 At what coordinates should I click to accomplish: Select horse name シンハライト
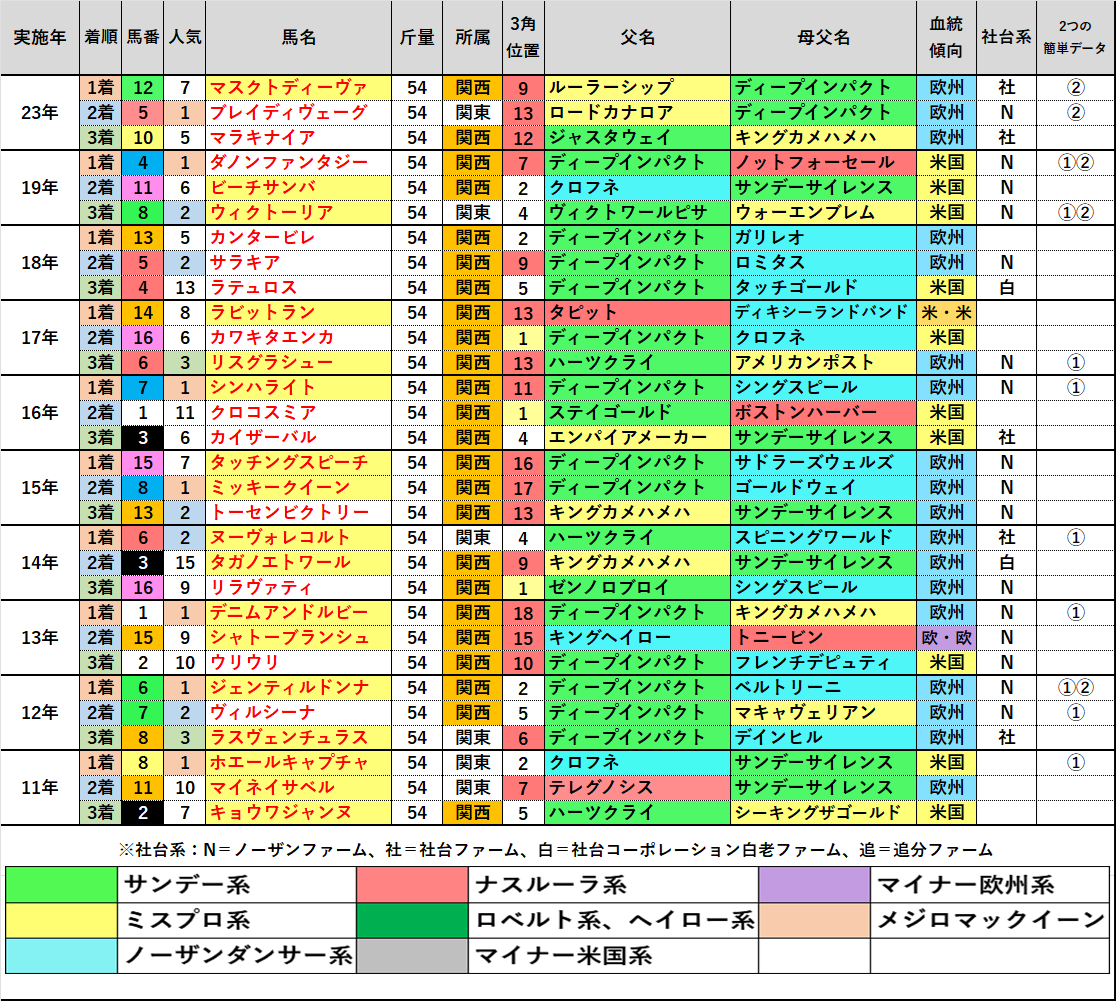pyautogui.click(x=298, y=388)
